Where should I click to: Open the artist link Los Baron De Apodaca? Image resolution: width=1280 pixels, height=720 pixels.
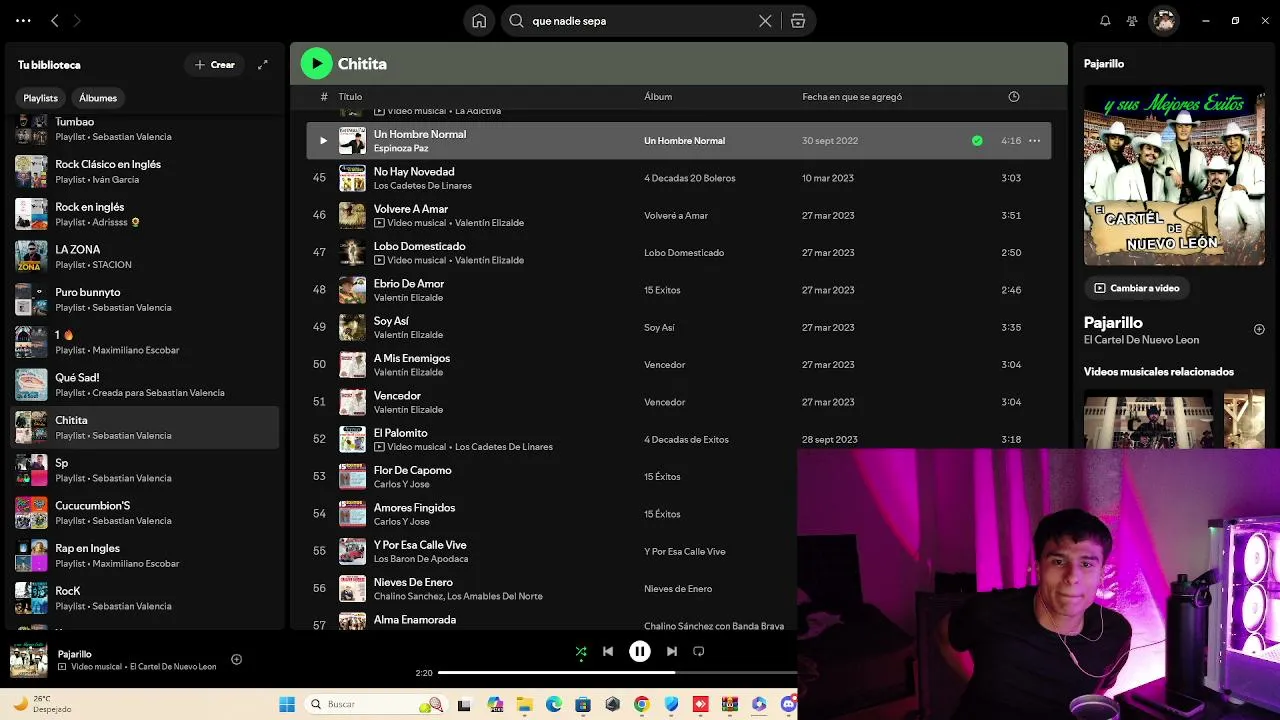click(421, 559)
